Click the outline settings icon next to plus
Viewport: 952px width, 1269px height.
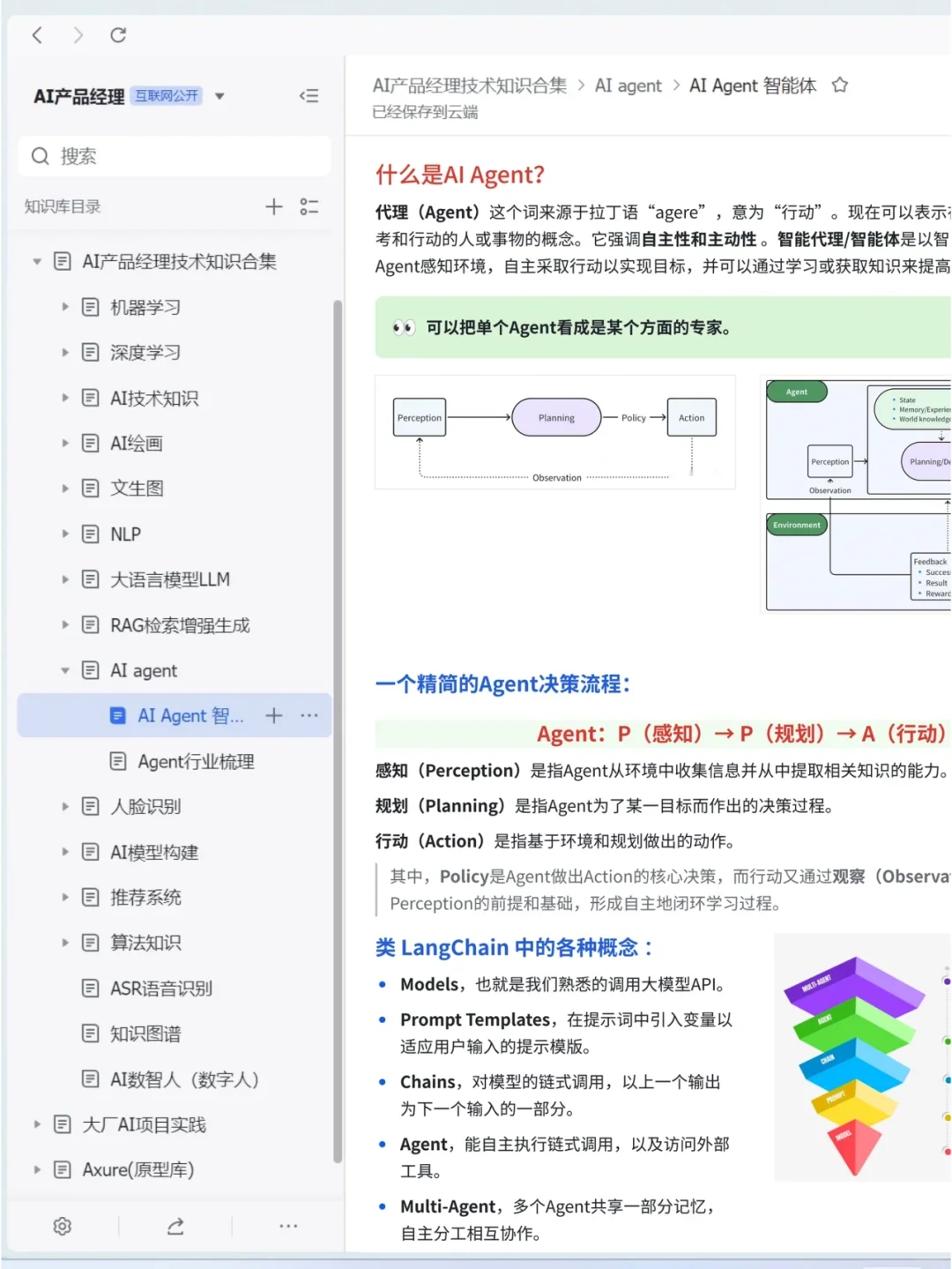309,206
